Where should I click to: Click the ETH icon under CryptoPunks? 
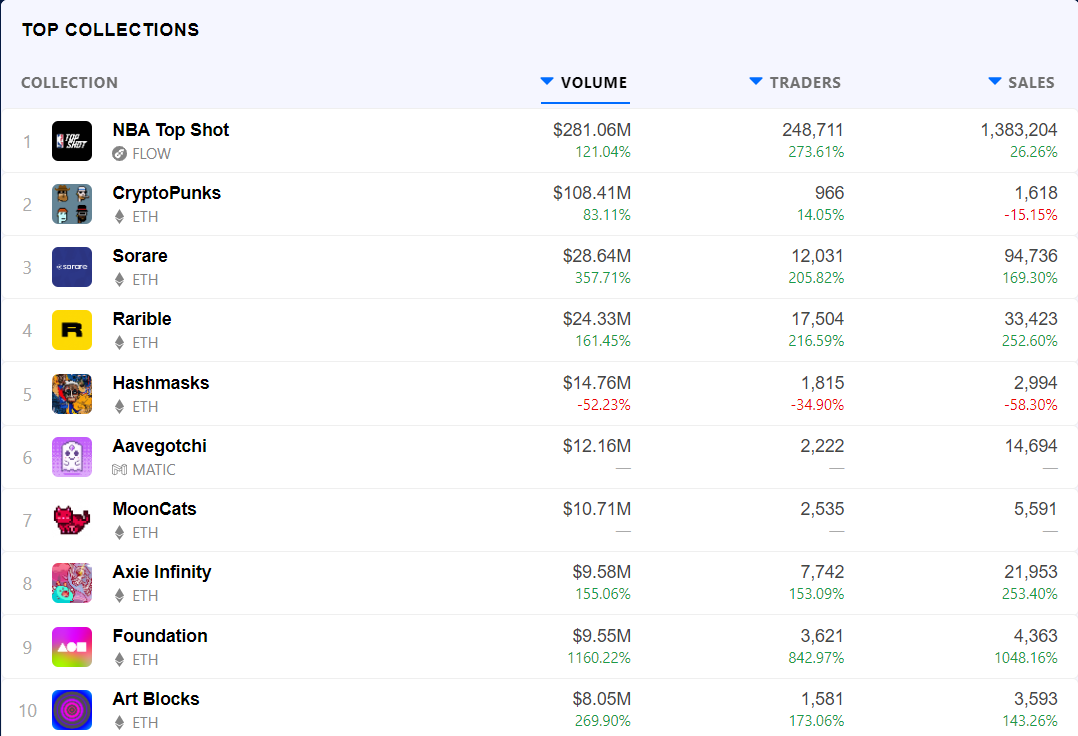[120, 217]
